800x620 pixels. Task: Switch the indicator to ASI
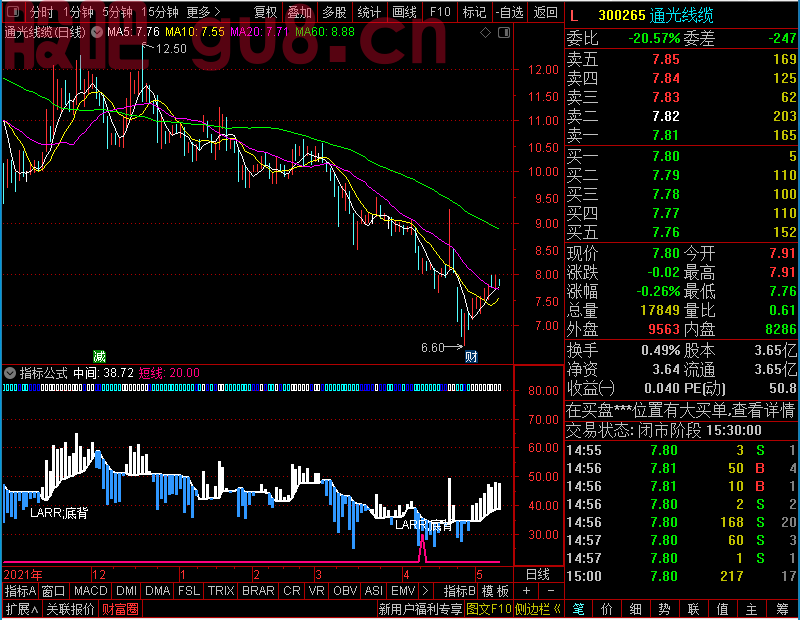click(373, 591)
